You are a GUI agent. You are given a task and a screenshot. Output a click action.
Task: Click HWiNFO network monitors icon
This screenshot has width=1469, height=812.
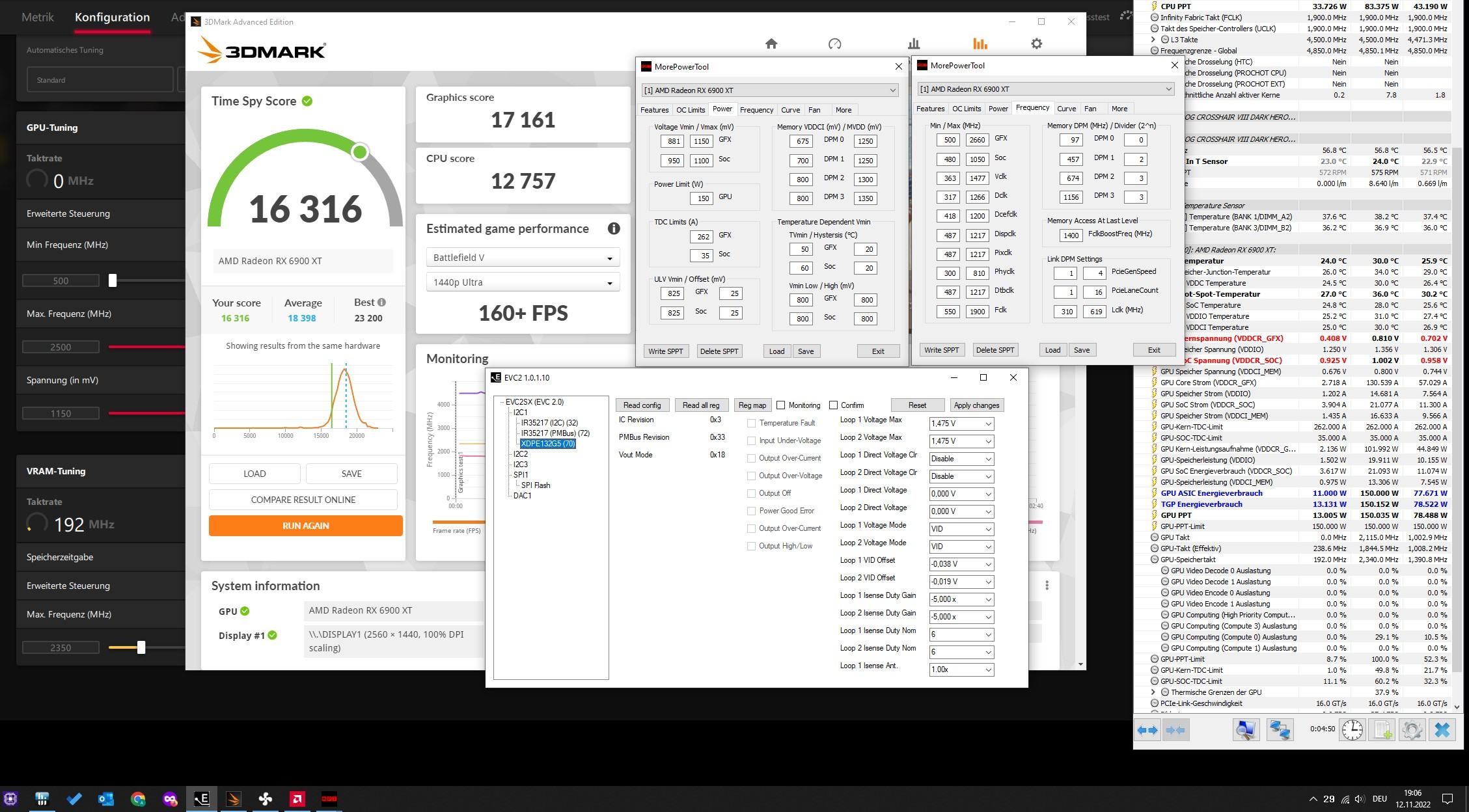point(1279,730)
